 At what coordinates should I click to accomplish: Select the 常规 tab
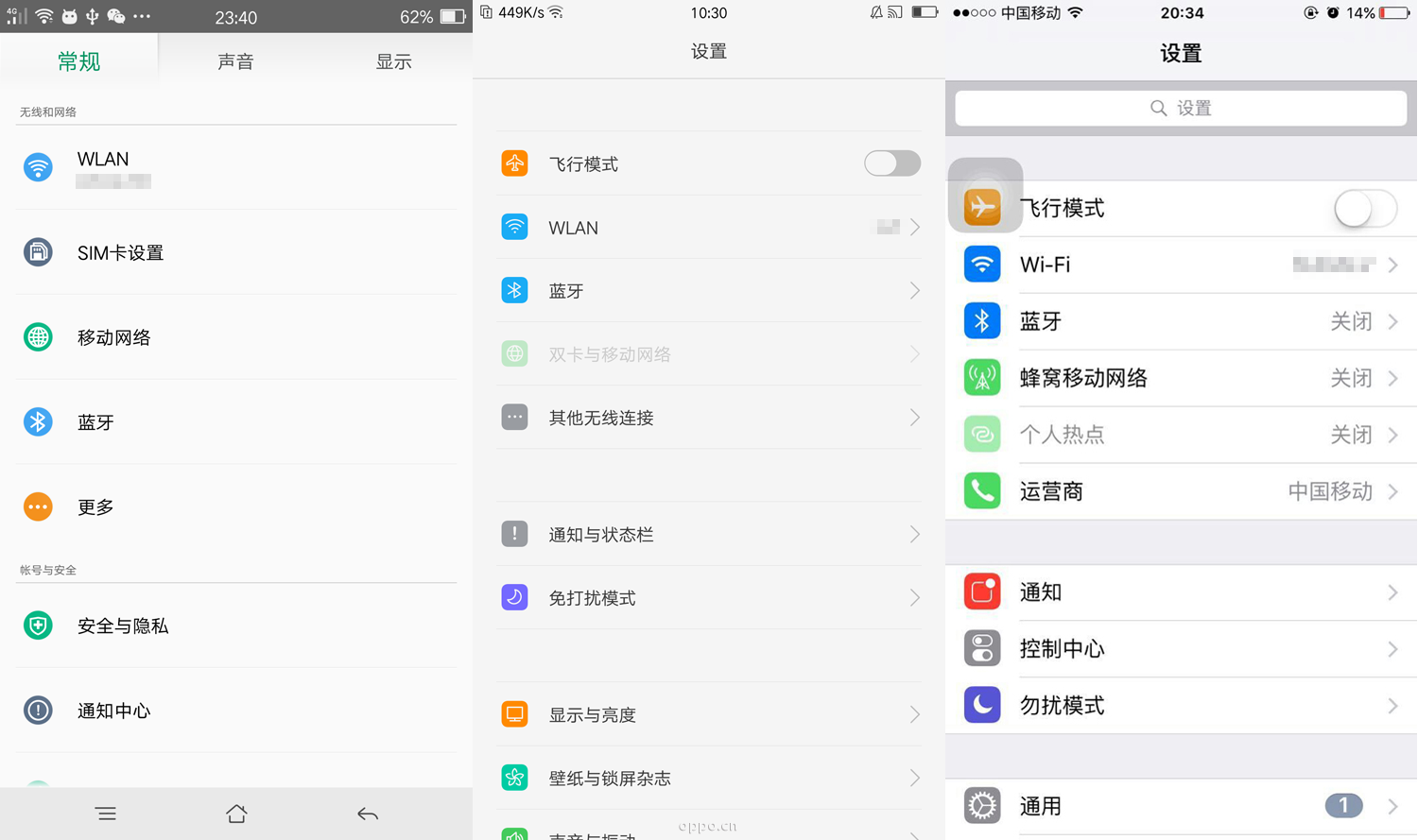coord(78,61)
